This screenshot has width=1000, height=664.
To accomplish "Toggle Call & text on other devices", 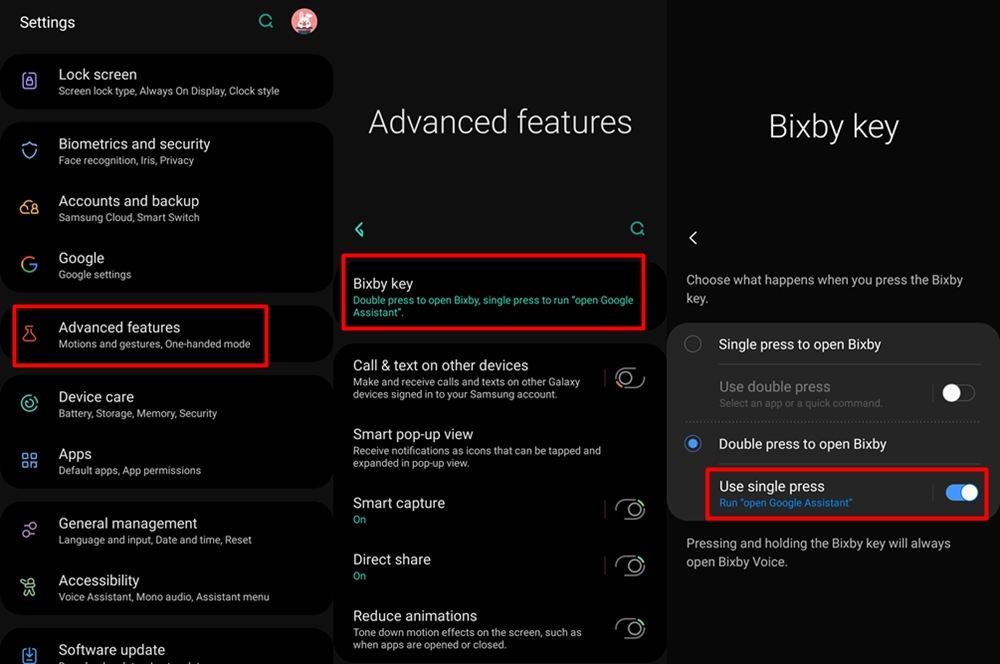I will pos(629,378).
